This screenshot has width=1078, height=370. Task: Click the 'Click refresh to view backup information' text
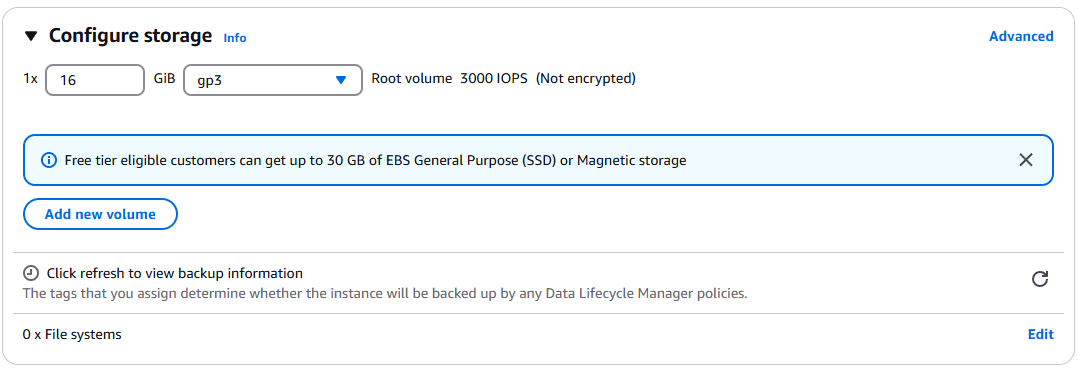175,273
